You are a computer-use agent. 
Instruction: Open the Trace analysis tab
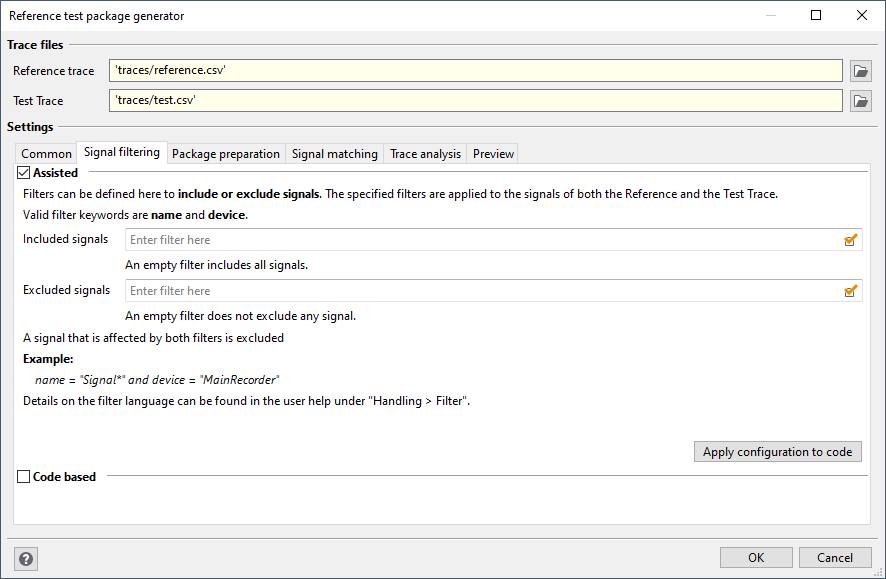(x=425, y=154)
